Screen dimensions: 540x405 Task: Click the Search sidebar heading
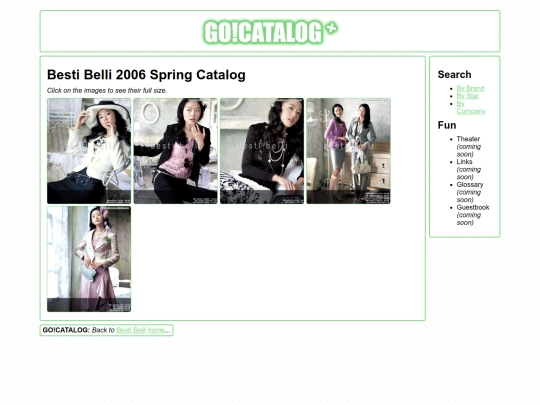coord(454,74)
